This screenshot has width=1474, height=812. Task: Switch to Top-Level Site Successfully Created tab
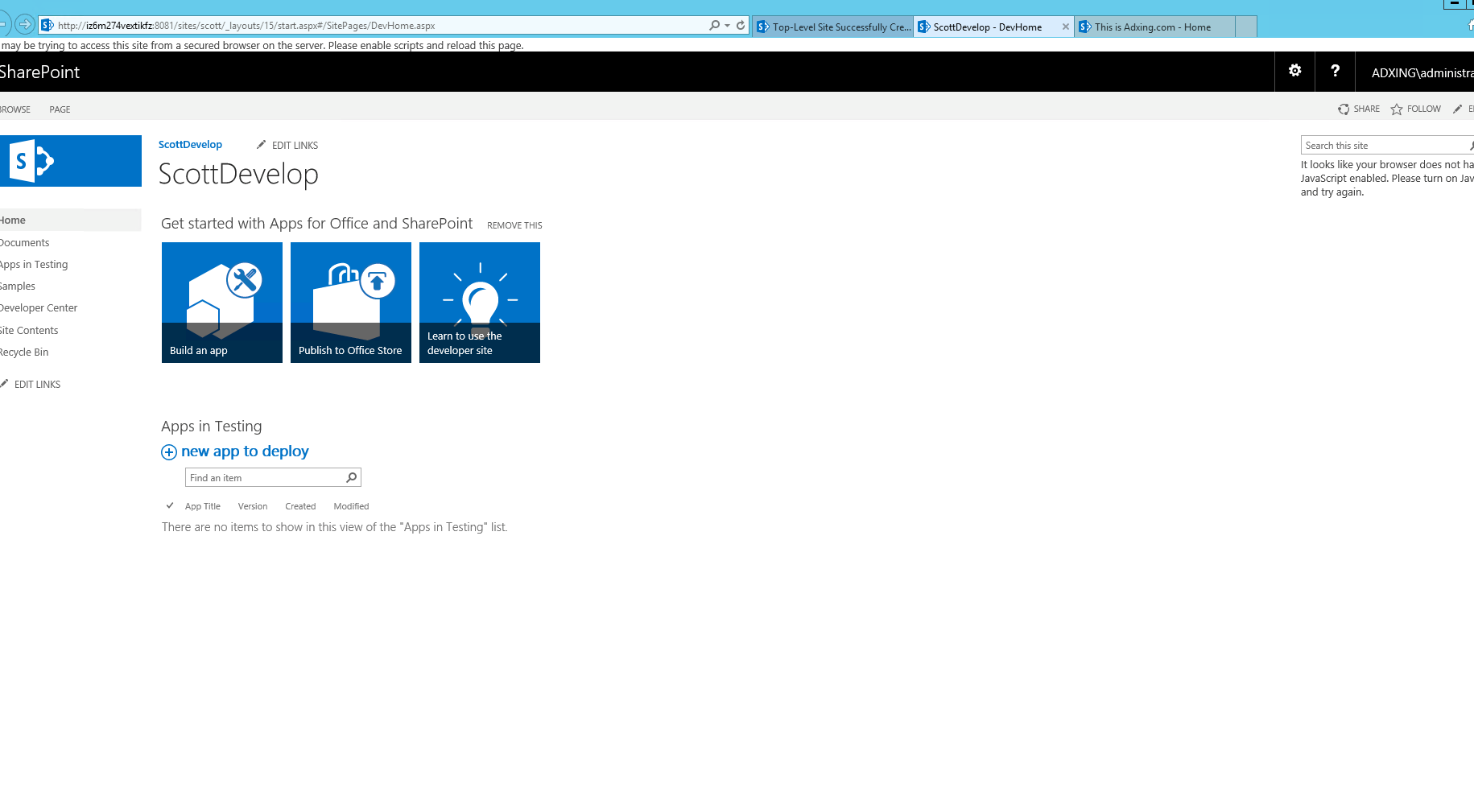coord(833,27)
